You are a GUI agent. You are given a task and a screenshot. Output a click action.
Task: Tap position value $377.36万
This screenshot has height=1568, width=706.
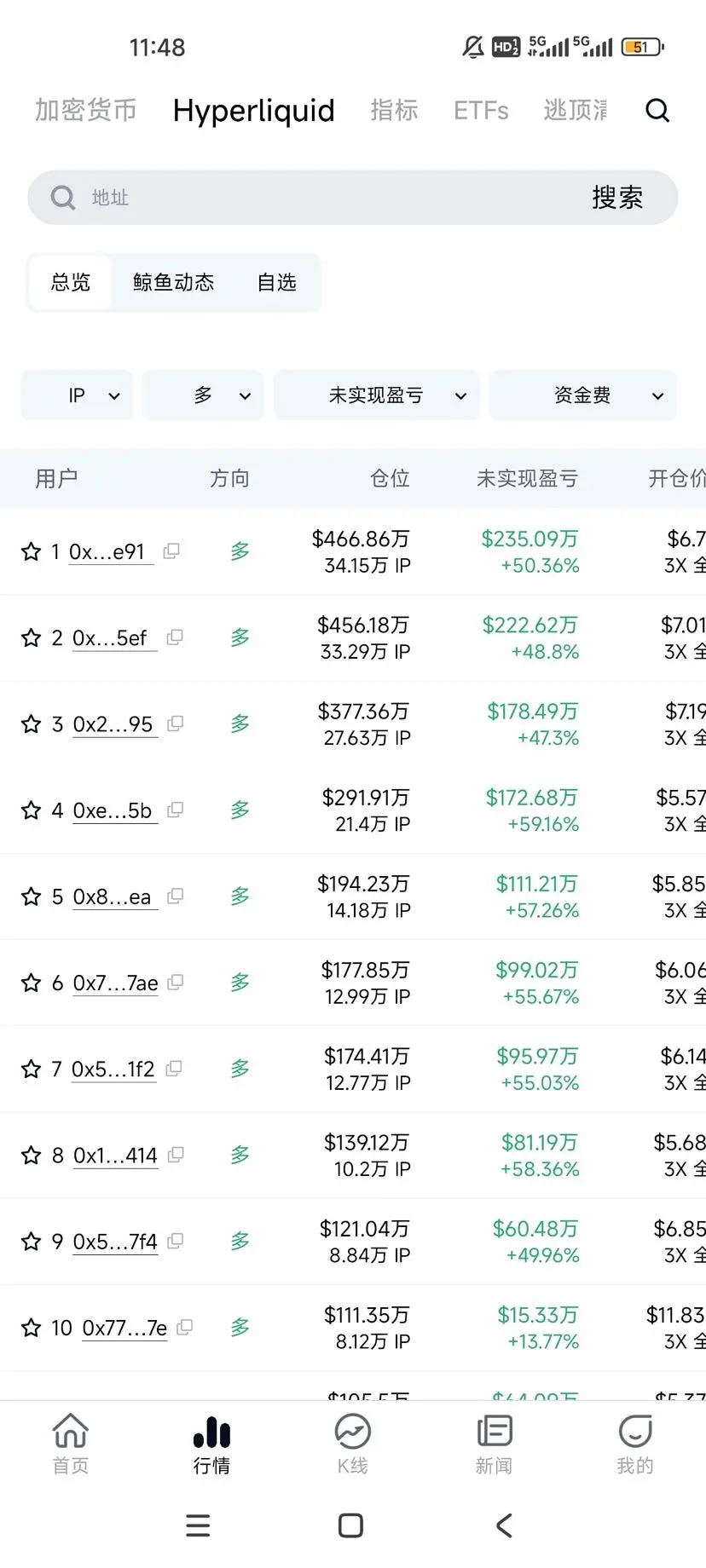point(363,711)
